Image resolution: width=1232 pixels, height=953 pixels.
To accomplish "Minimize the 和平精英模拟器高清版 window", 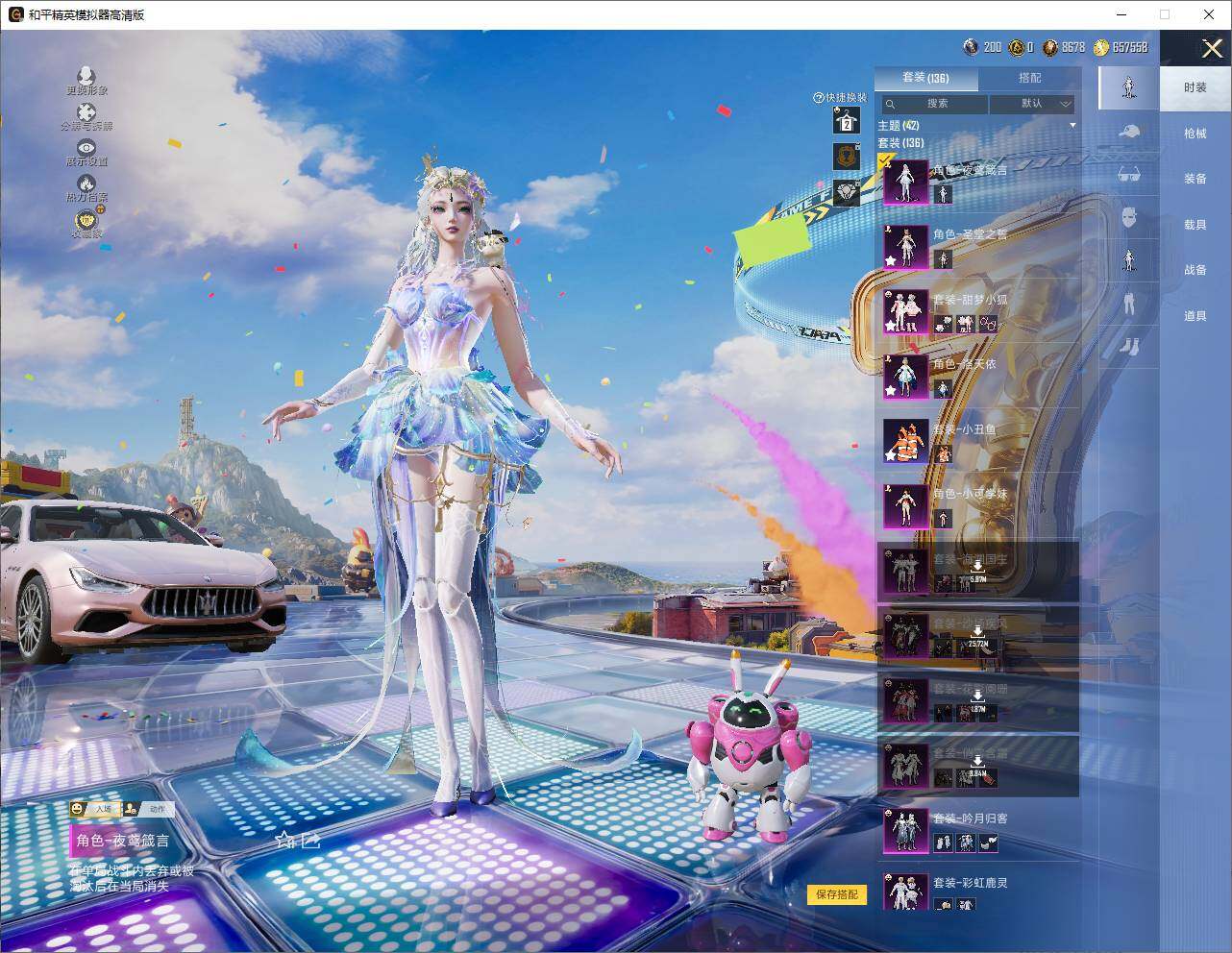I will pos(1121,14).
